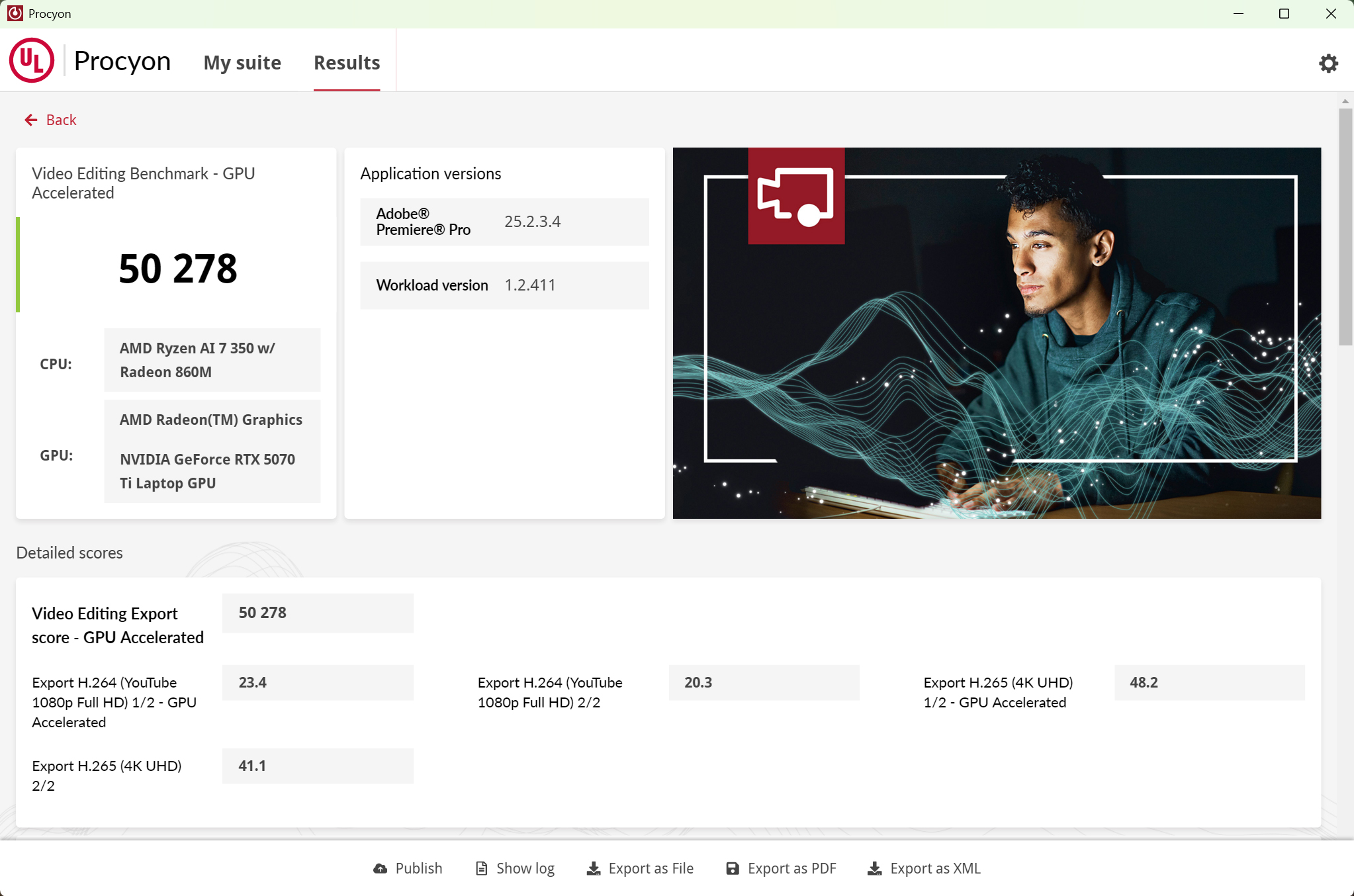This screenshot has width=1354, height=896.
Task: Click the red back arrow icon
Action: click(x=30, y=119)
